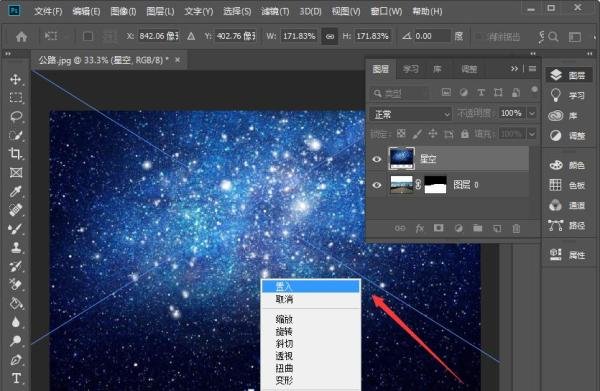Switch to the 调整 panel tab
The height and width of the screenshot is (391, 600).
(469, 69)
